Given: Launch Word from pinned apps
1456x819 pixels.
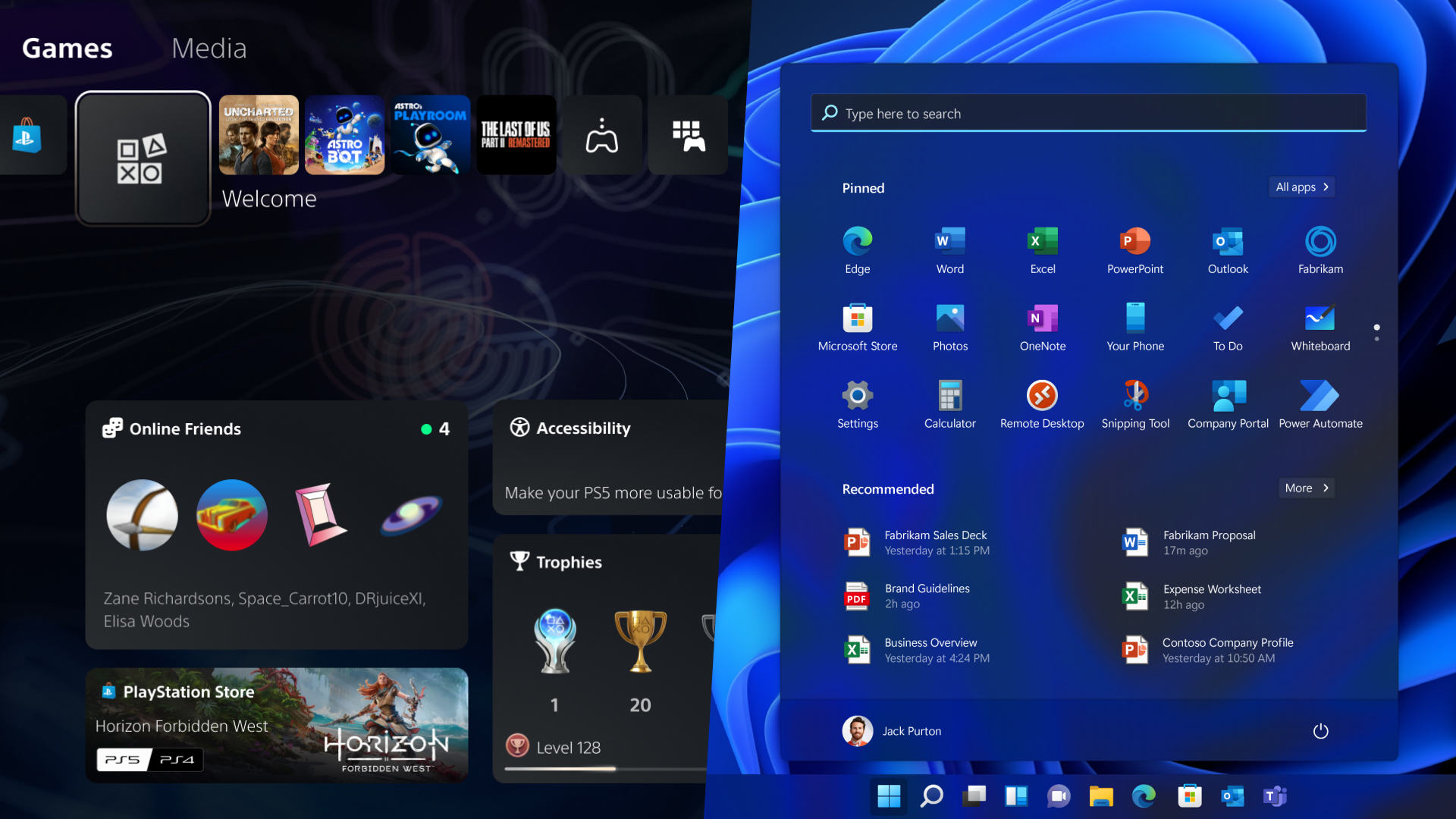Looking at the screenshot, I should click(x=950, y=250).
